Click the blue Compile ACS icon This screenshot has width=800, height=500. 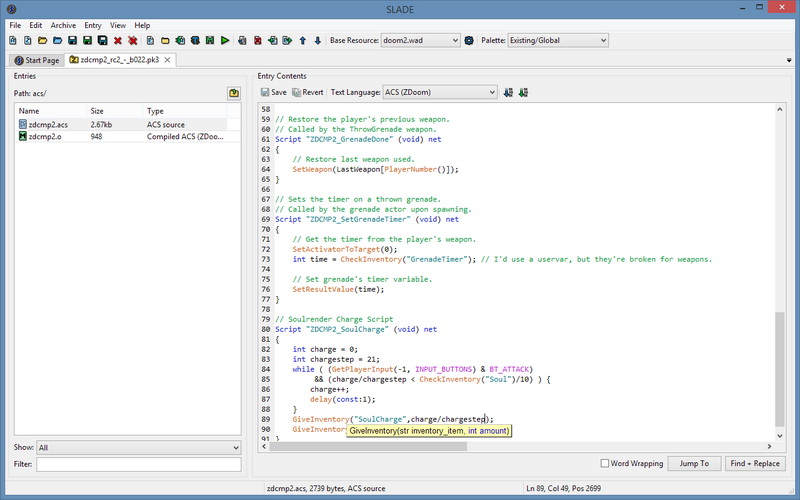click(508, 92)
